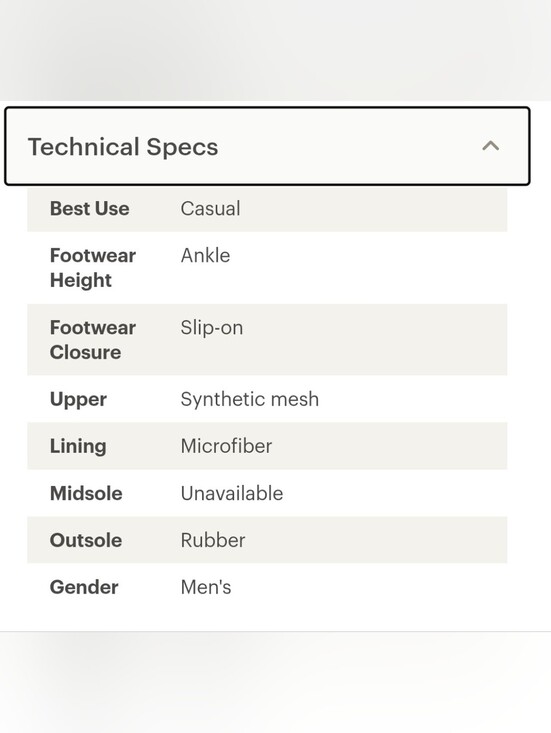
Task: Click the Synthetic mesh value
Action: point(250,399)
